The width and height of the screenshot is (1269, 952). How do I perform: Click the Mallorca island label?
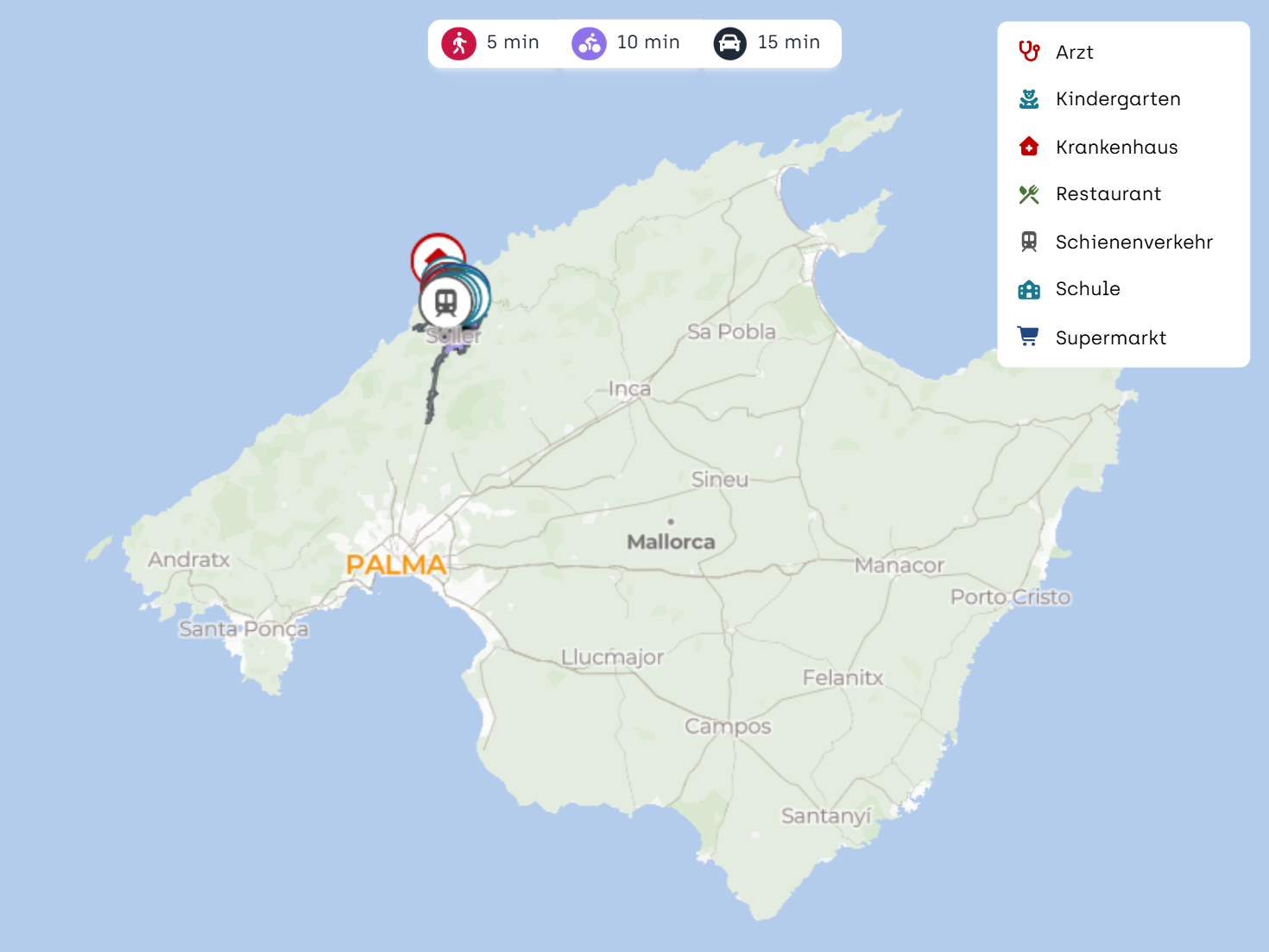(x=671, y=542)
